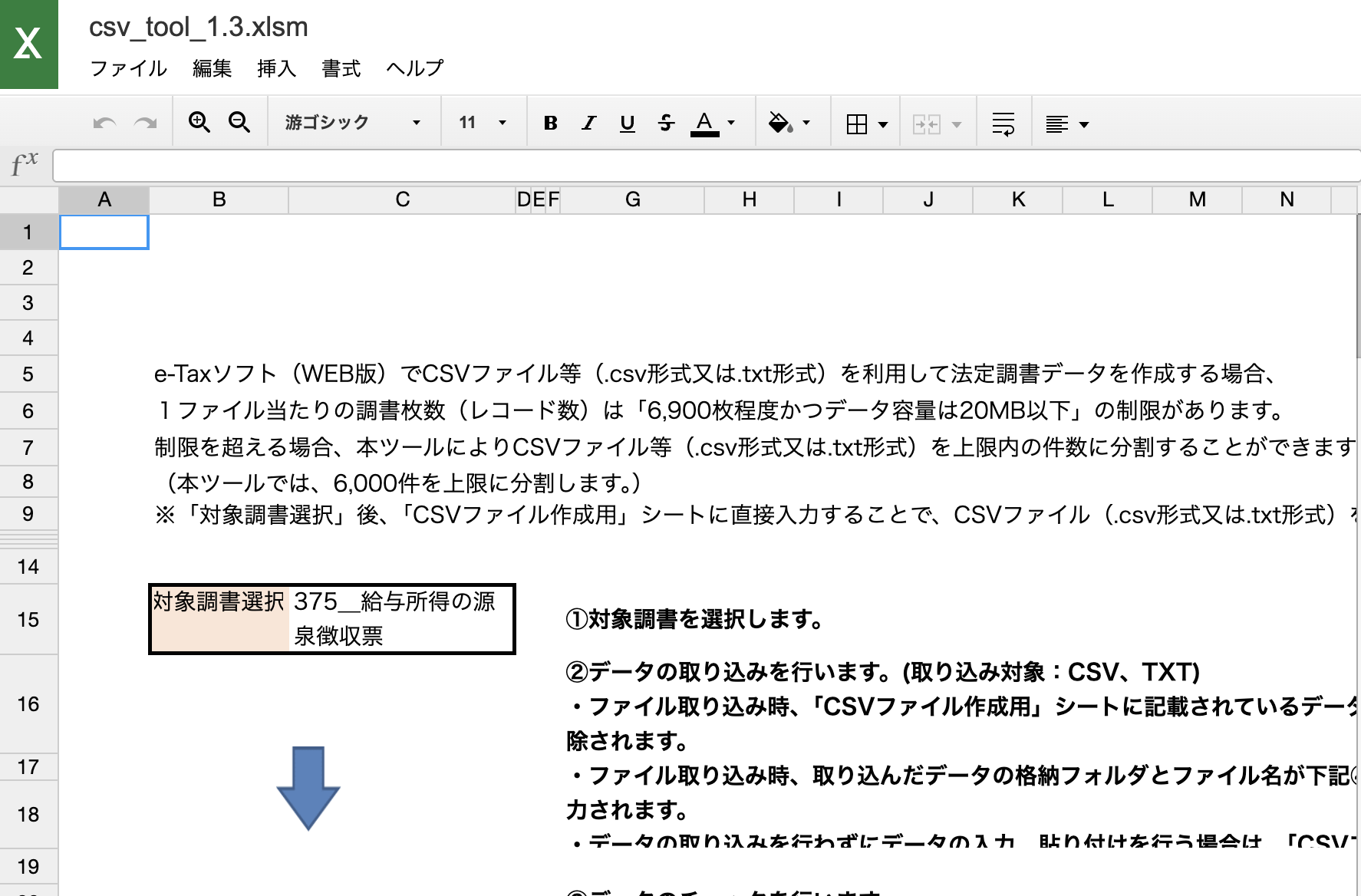Toggle underline formatting
1361x896 pixels.
628,123
